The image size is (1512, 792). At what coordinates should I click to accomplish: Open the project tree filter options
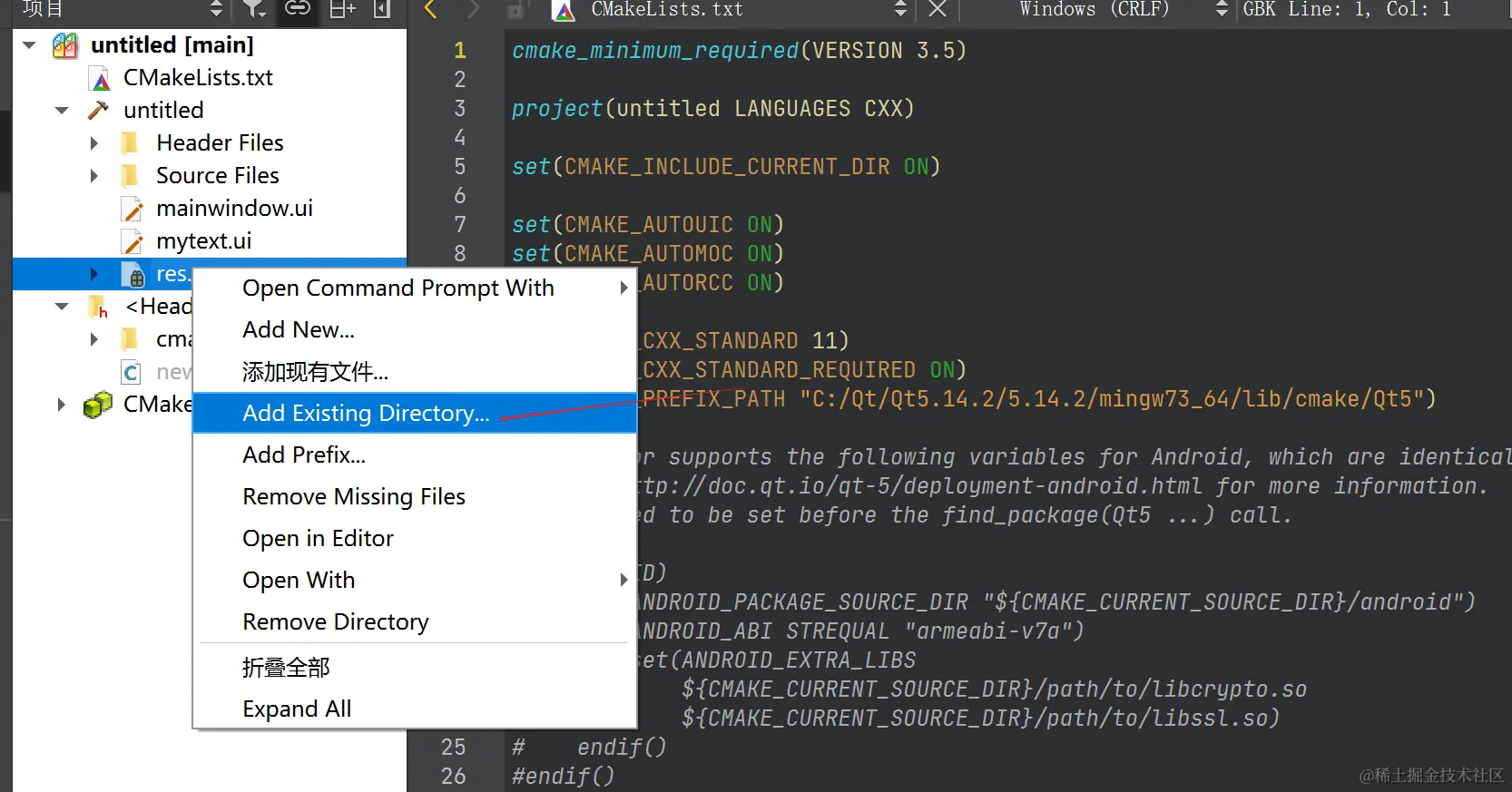[255, 9]
